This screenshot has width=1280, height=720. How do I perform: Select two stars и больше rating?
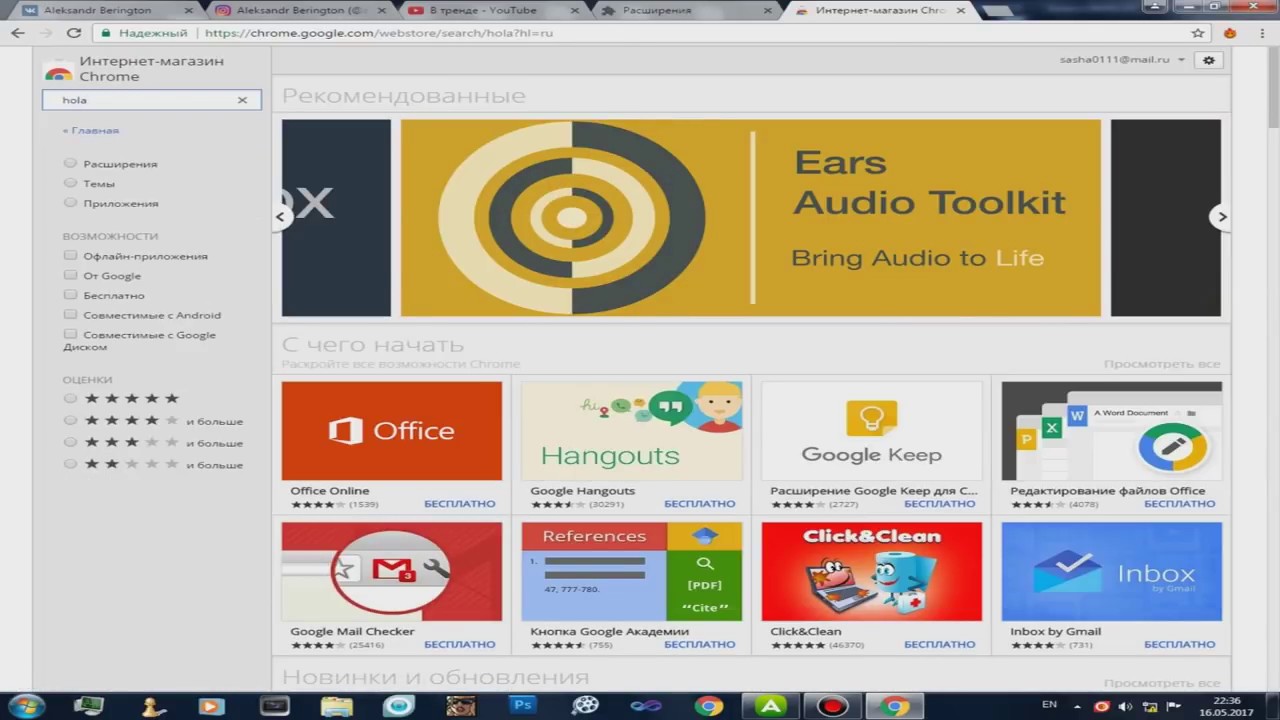click(x=70, y=465)
